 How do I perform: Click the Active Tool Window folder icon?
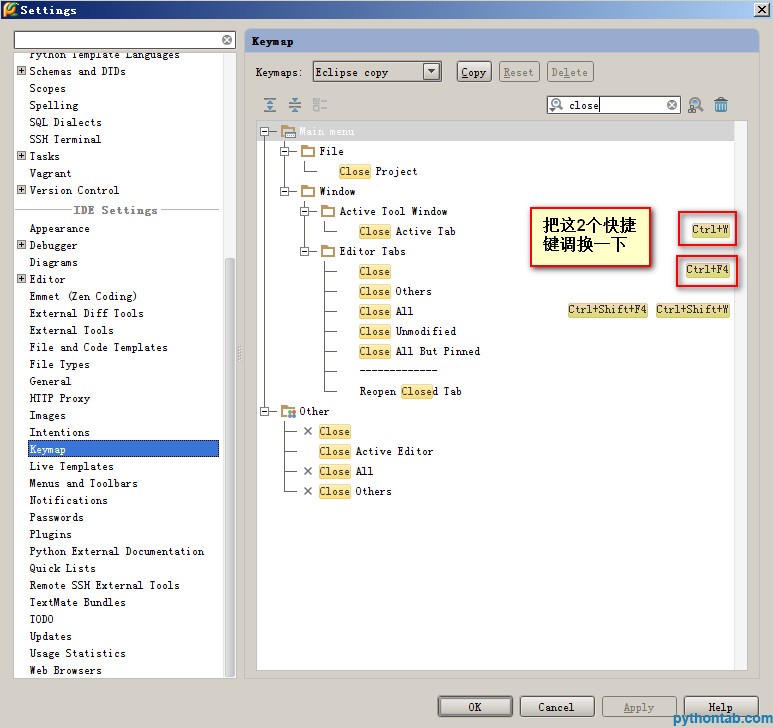click(328, 211)
